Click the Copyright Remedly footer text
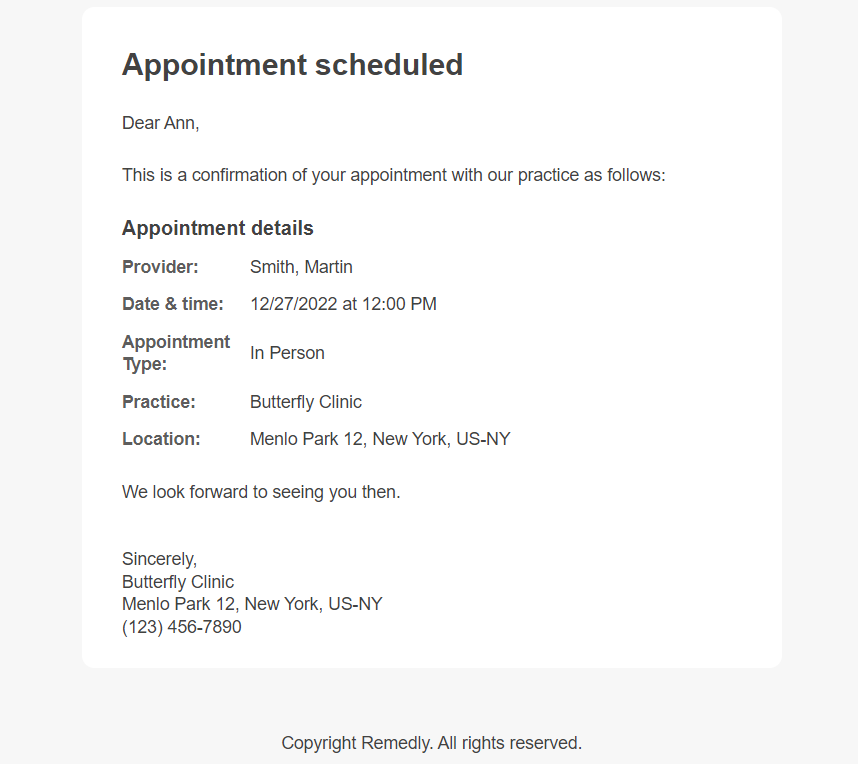The height and width of the screenshot is (764, 858). tap(432, 743)
